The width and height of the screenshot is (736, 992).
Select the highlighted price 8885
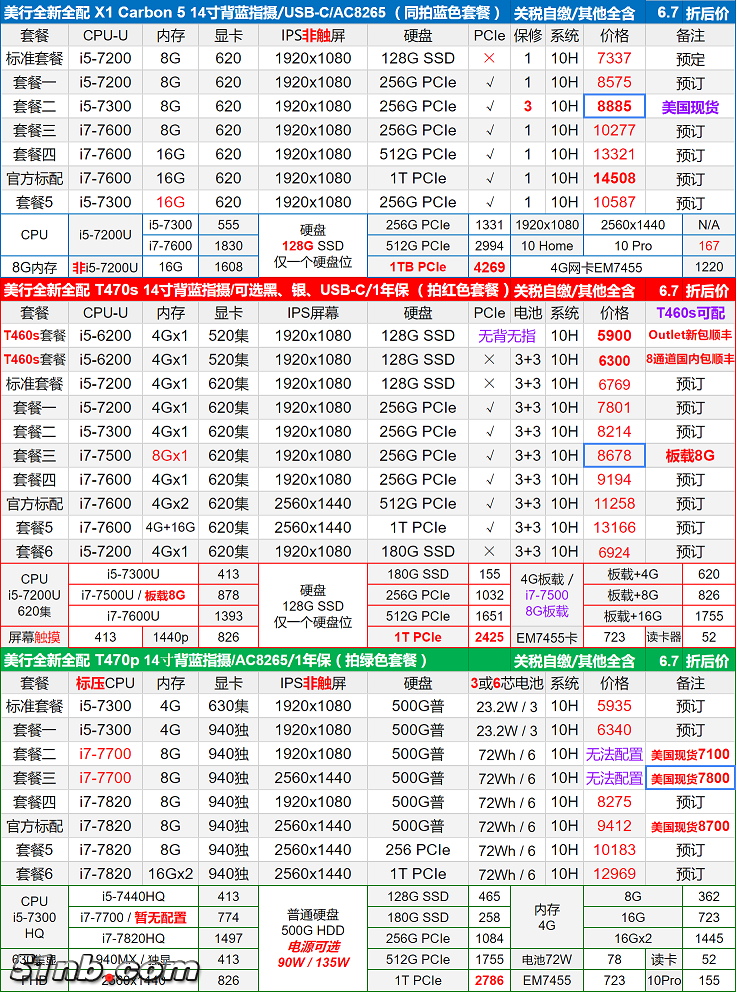(614, 106)
